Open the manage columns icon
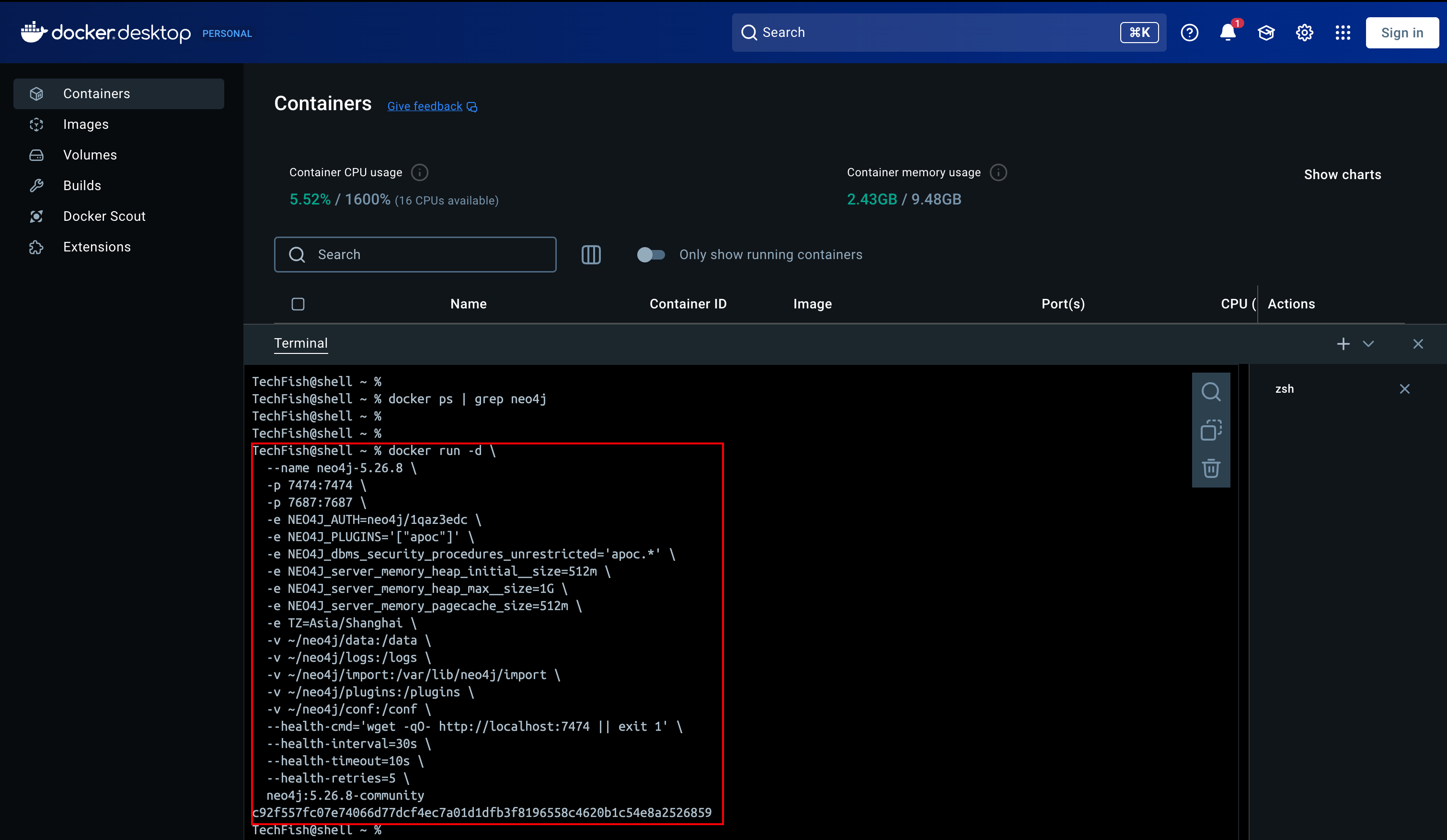 tap(591, 254)
